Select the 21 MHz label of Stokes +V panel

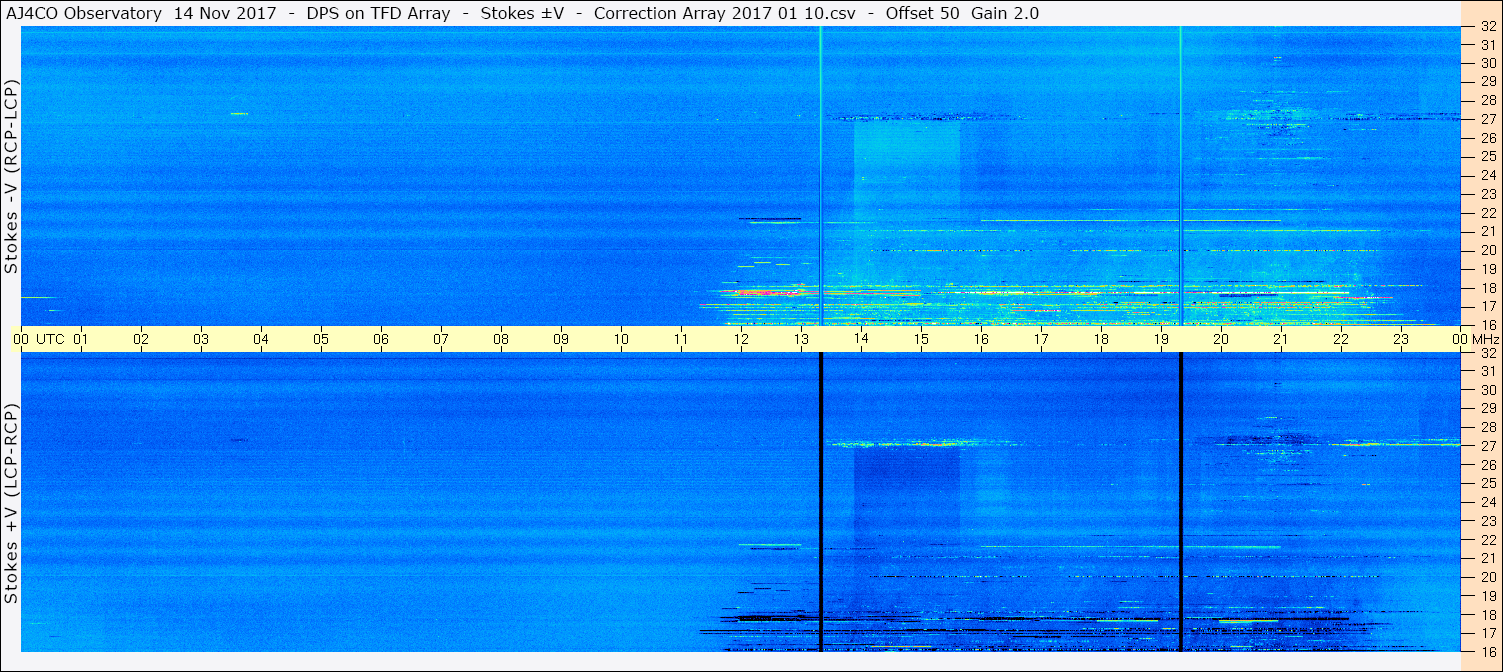1488,558
